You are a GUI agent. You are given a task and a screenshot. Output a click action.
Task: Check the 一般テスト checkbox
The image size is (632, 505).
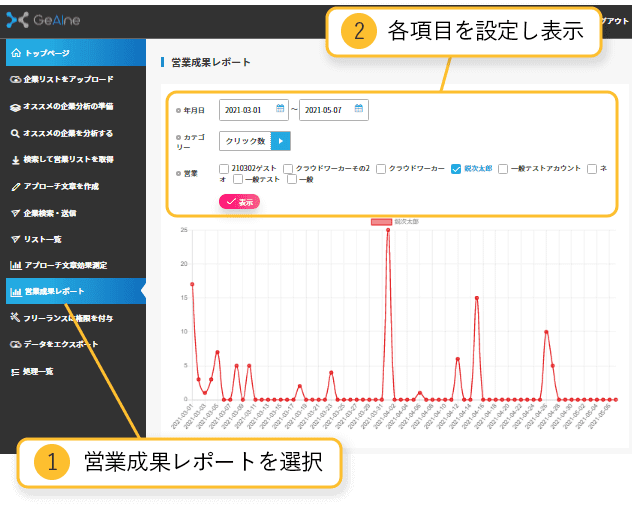click(x=238, y=179)
